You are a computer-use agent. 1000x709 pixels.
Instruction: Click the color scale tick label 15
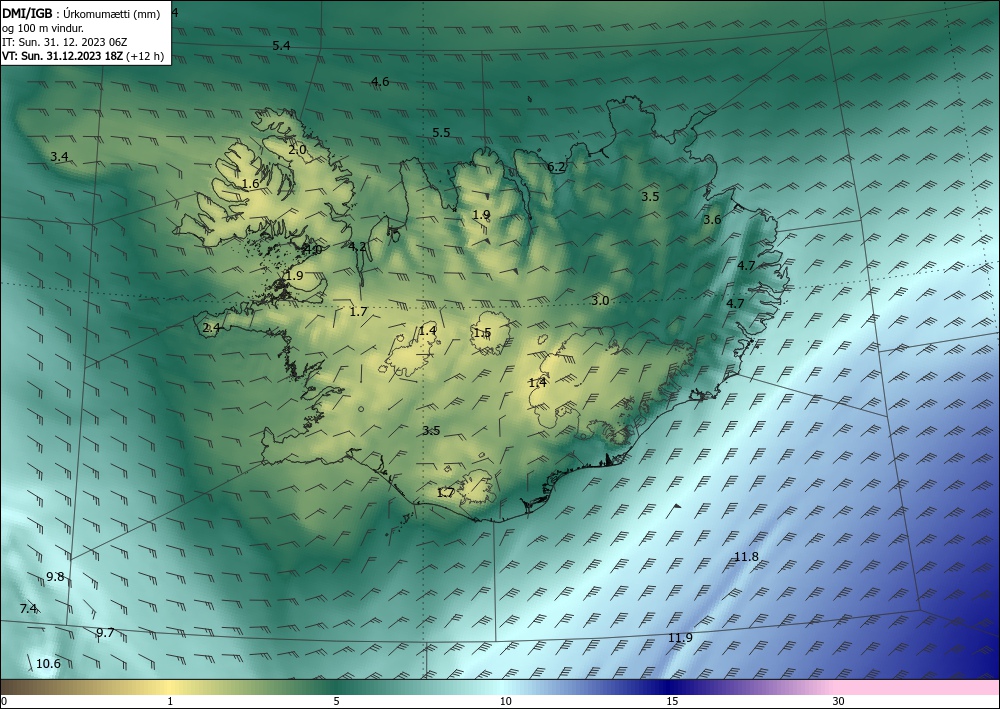pyautogui.click(x=672, y=701)
